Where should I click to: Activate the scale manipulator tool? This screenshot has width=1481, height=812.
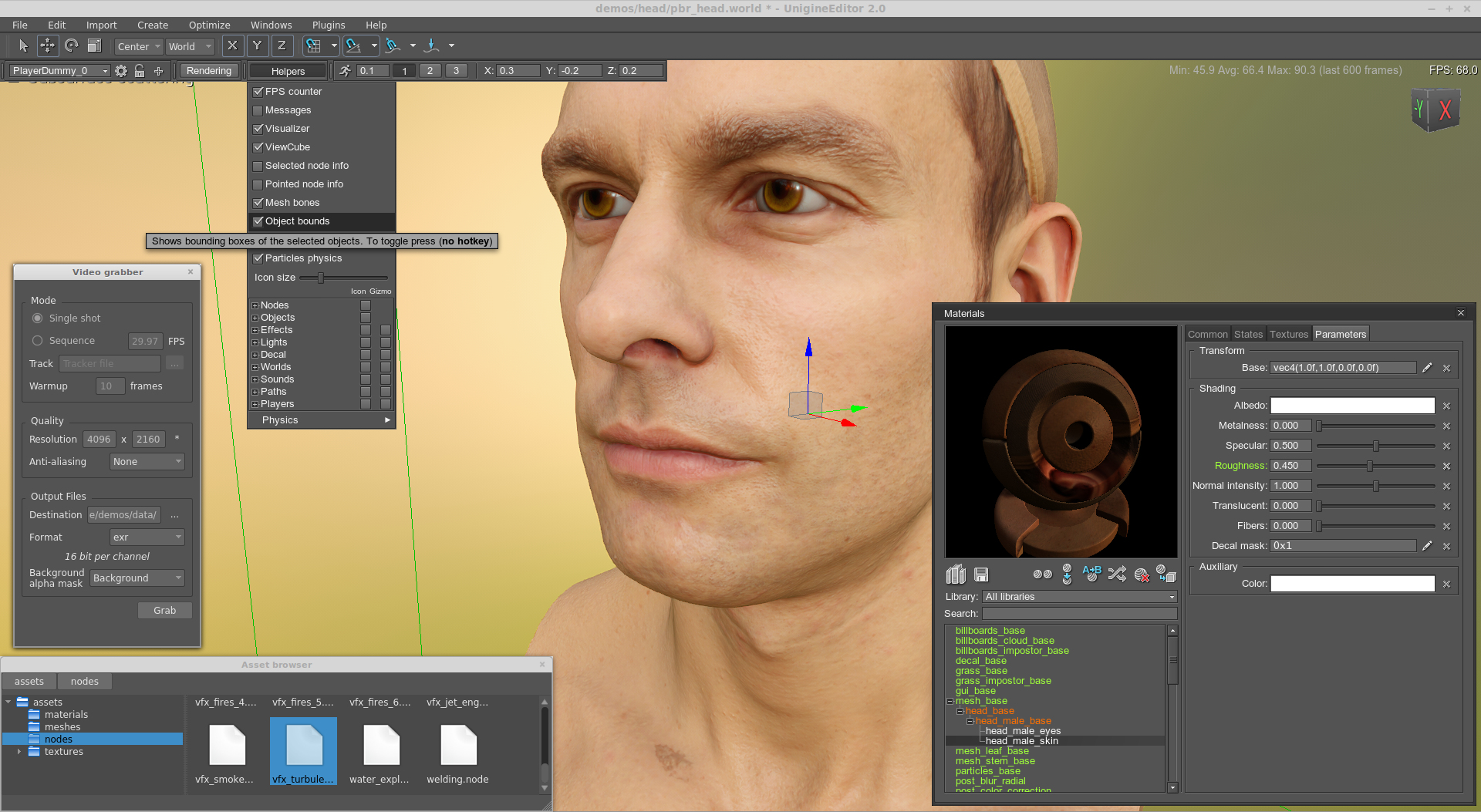(x=94, y=46)
